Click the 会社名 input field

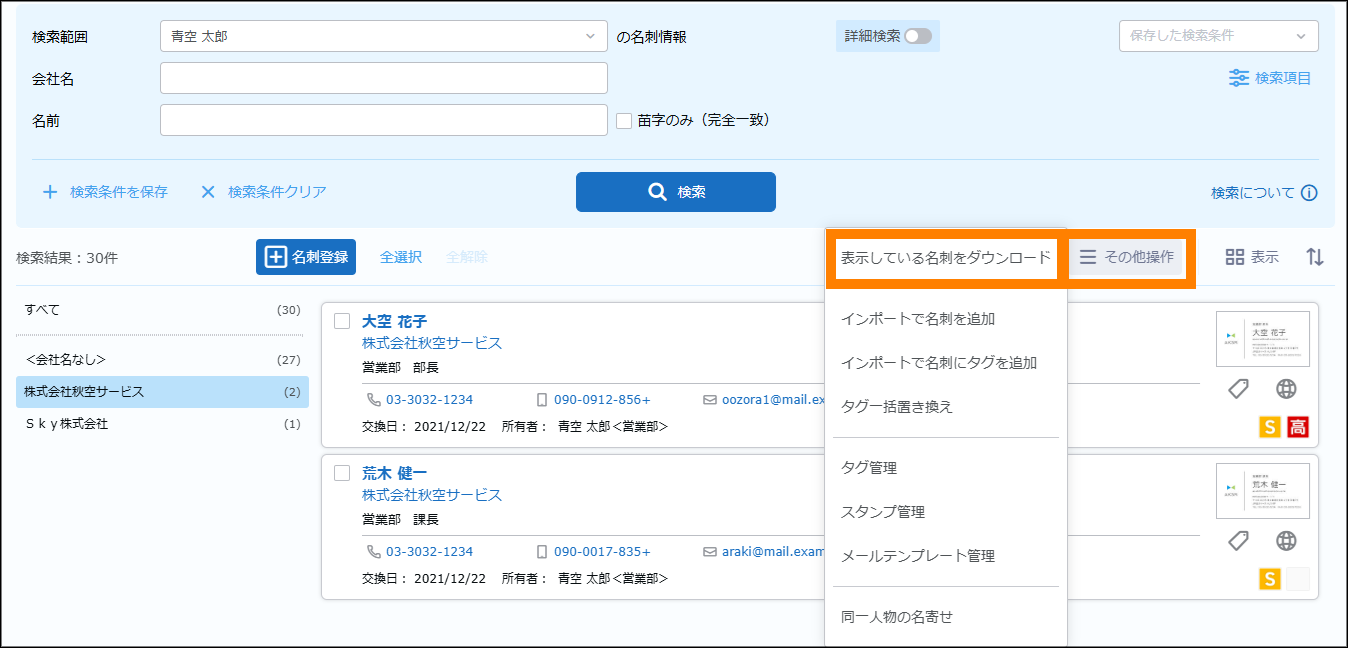coord(383,78)
